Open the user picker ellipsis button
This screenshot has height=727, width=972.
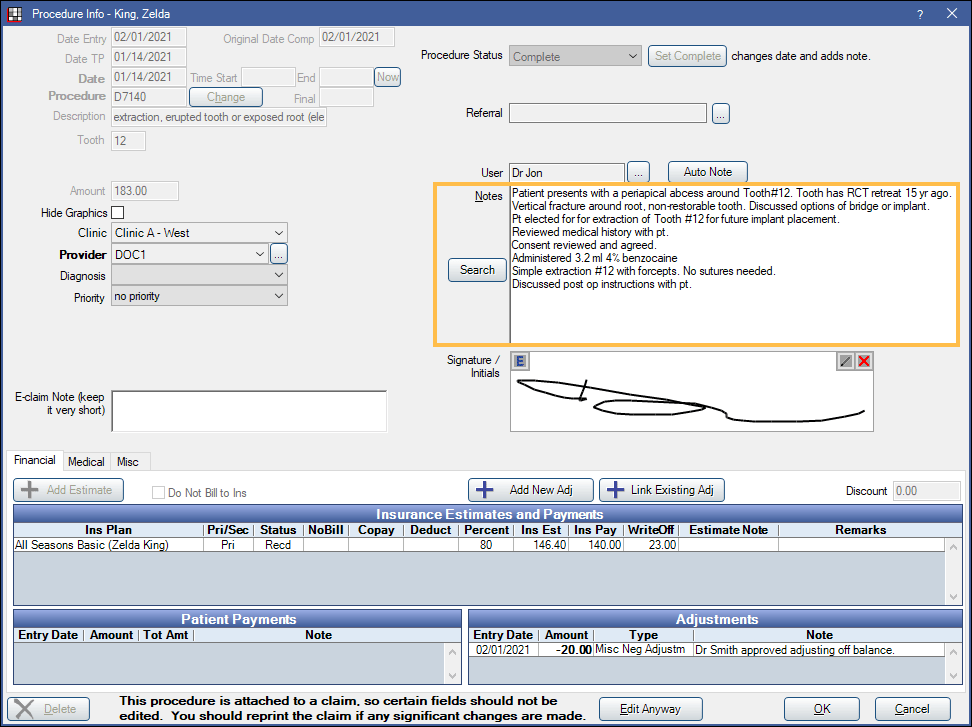pyautogui.click(x=639, y=172)
